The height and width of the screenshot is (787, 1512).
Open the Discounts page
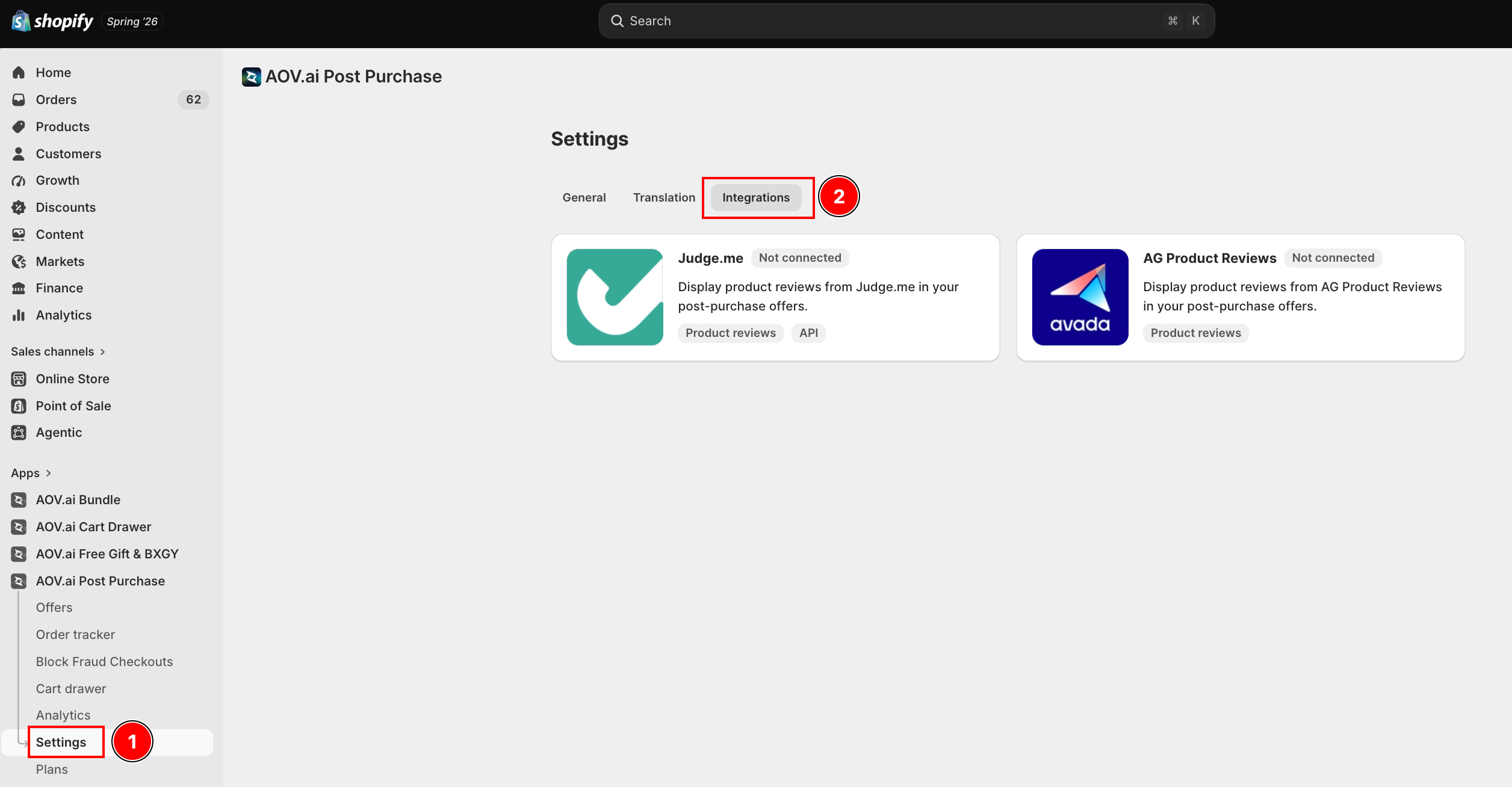coord(66,208)
